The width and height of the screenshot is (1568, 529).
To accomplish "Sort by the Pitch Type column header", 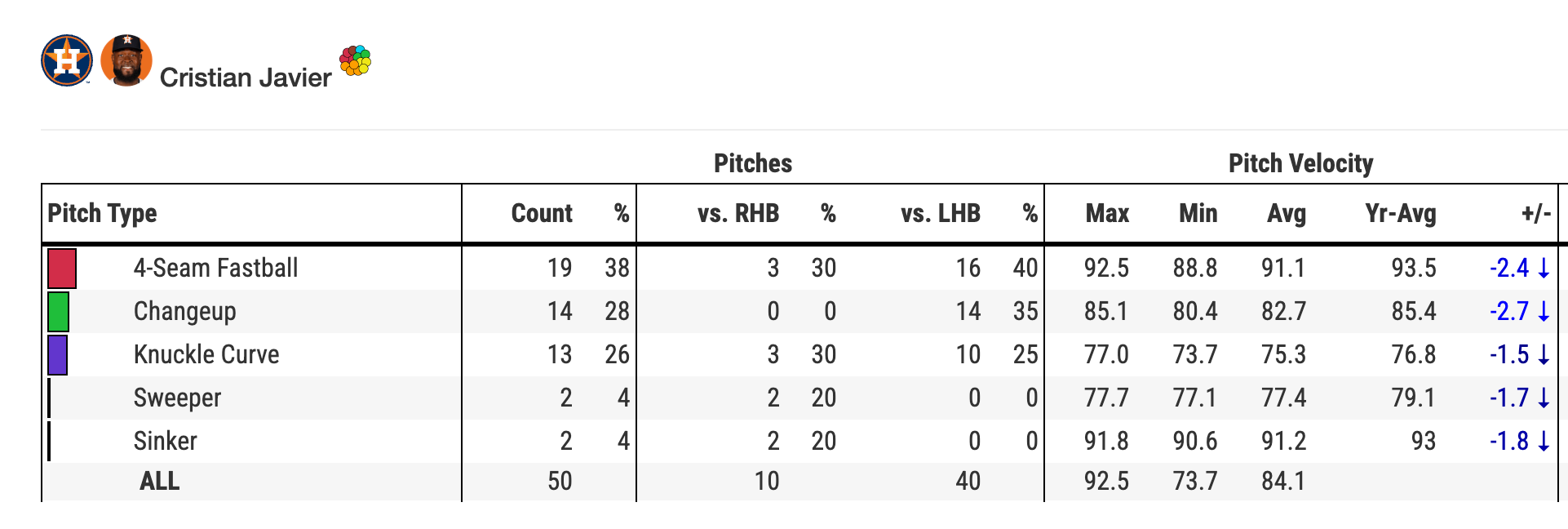I will point(102,214).
